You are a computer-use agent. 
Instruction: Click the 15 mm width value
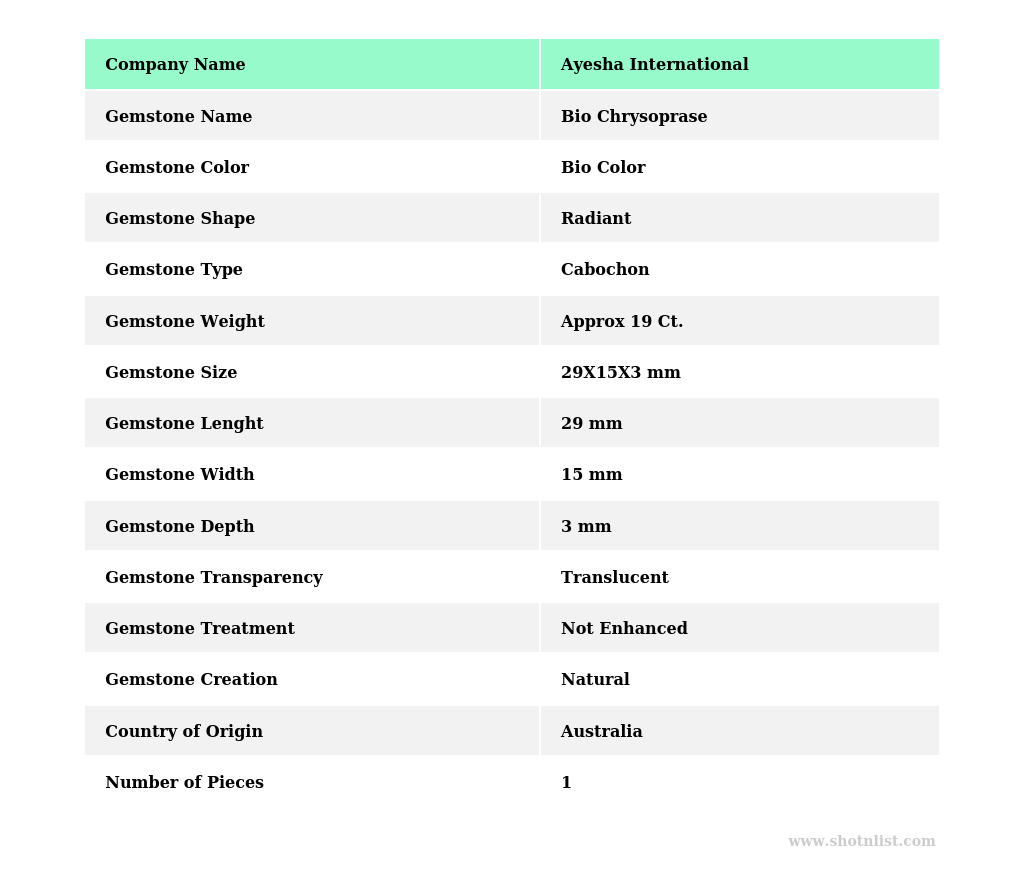click(x=591, y=475)
